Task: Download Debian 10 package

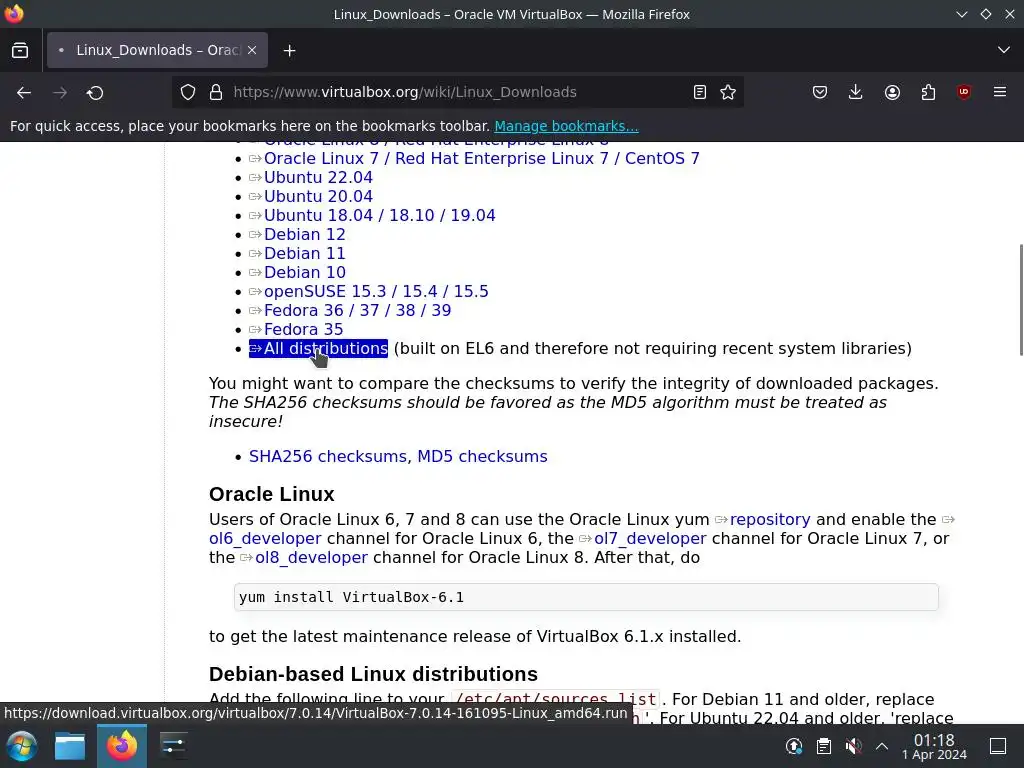Action: (x=304, y=272)
